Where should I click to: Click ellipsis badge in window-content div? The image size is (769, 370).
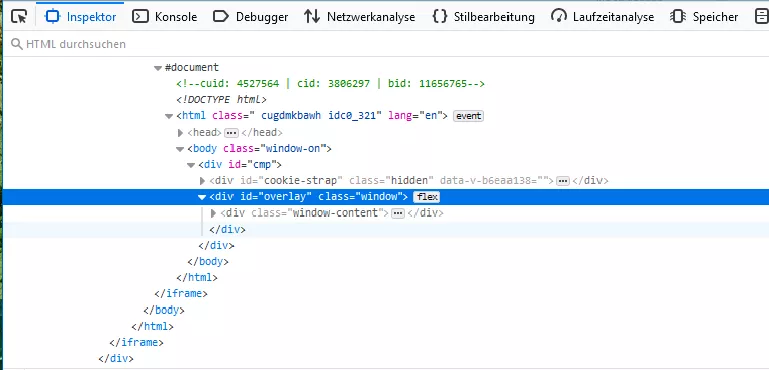click(x=398, y=213)
